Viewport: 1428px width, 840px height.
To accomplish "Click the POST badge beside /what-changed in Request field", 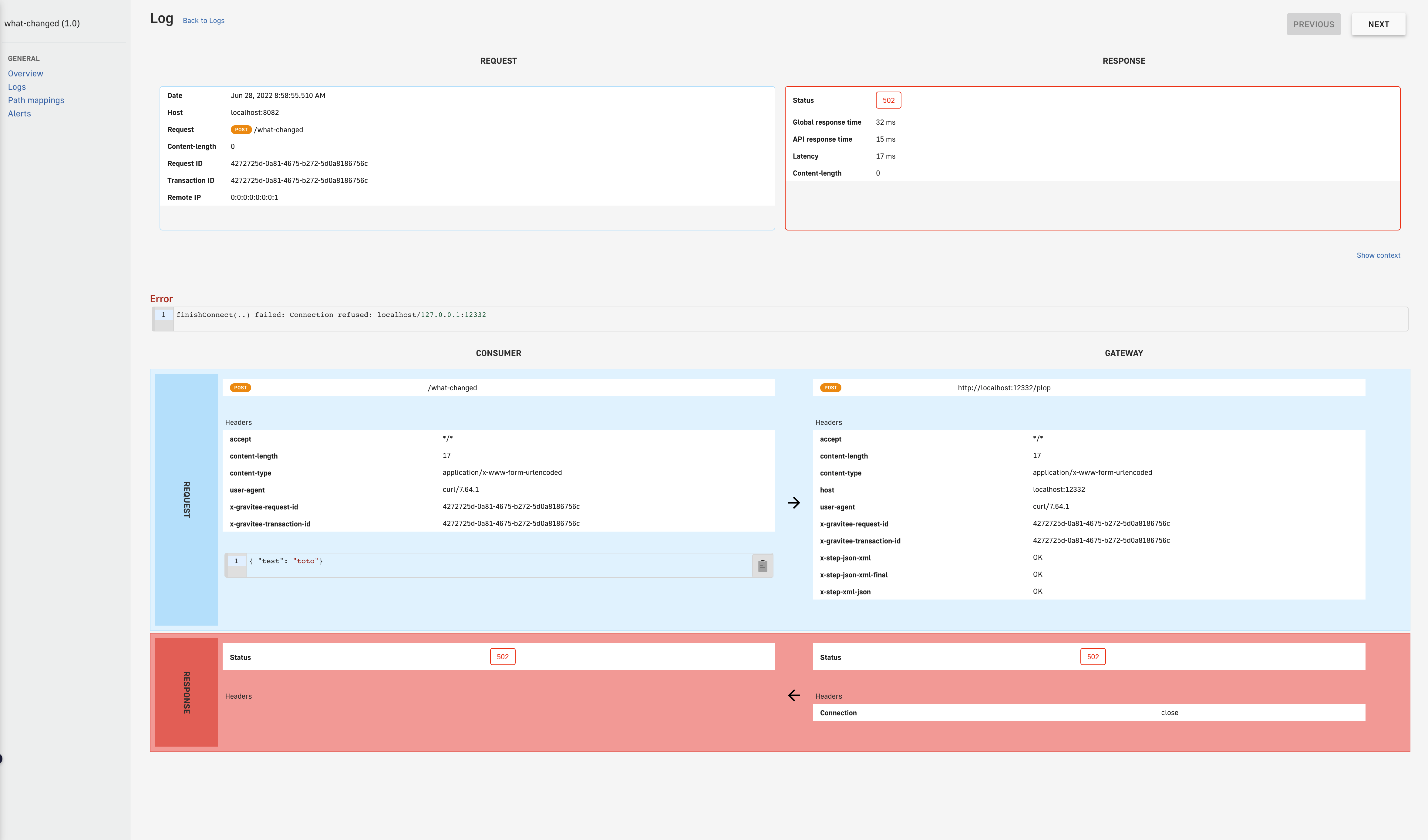I will [x=241, y=130].
